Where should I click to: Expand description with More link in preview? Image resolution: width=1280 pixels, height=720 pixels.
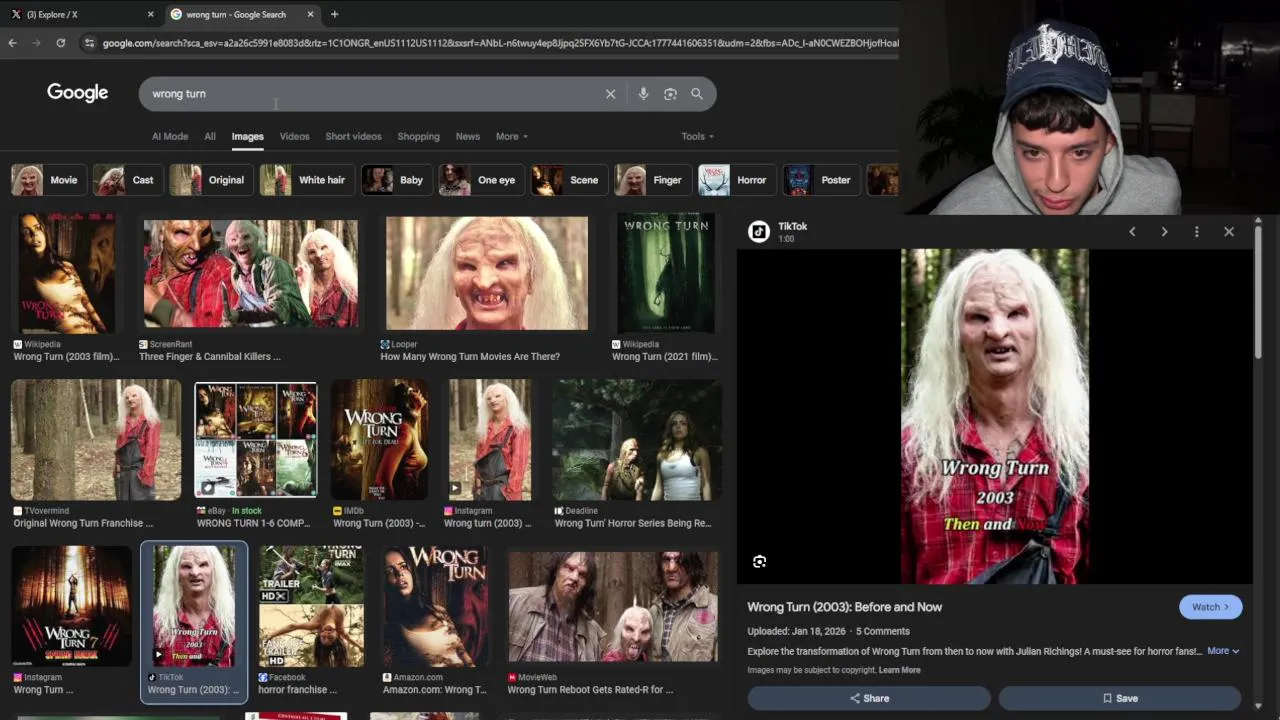(1223, 651)
